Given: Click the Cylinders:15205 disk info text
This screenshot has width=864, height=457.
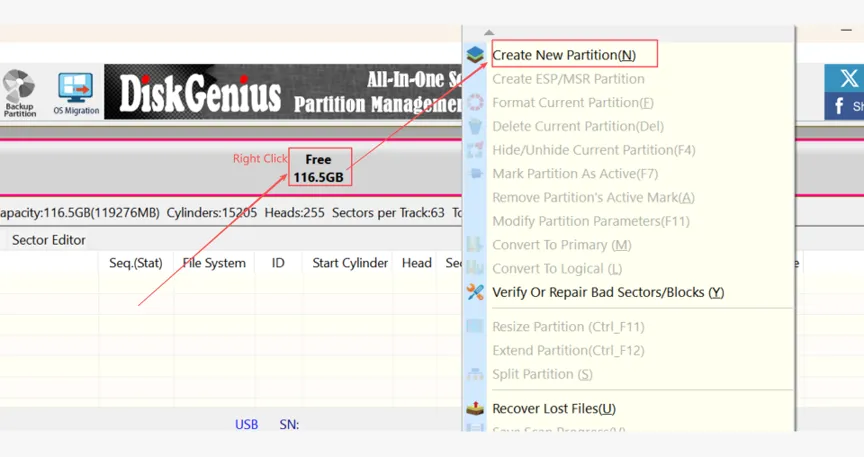Looking at the screenshot, I should [212, 213].
